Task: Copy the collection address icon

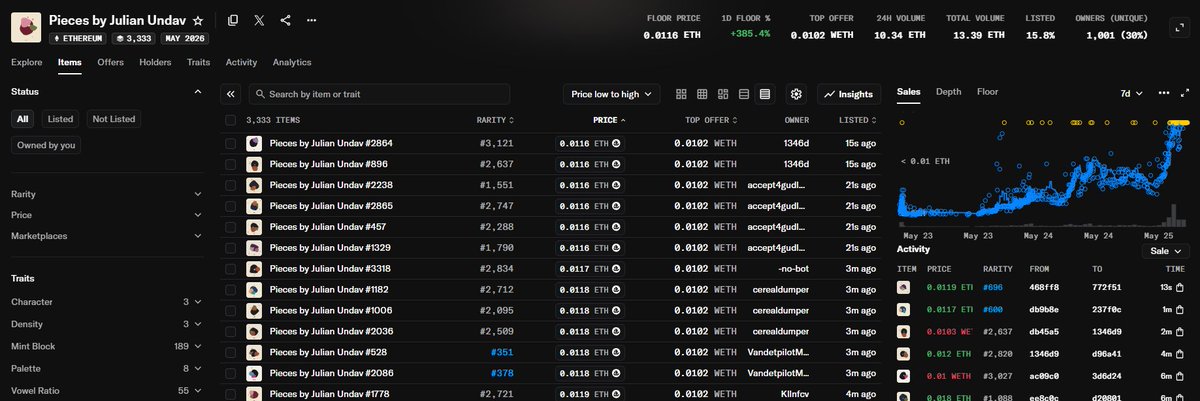Action: coord(233,20)
